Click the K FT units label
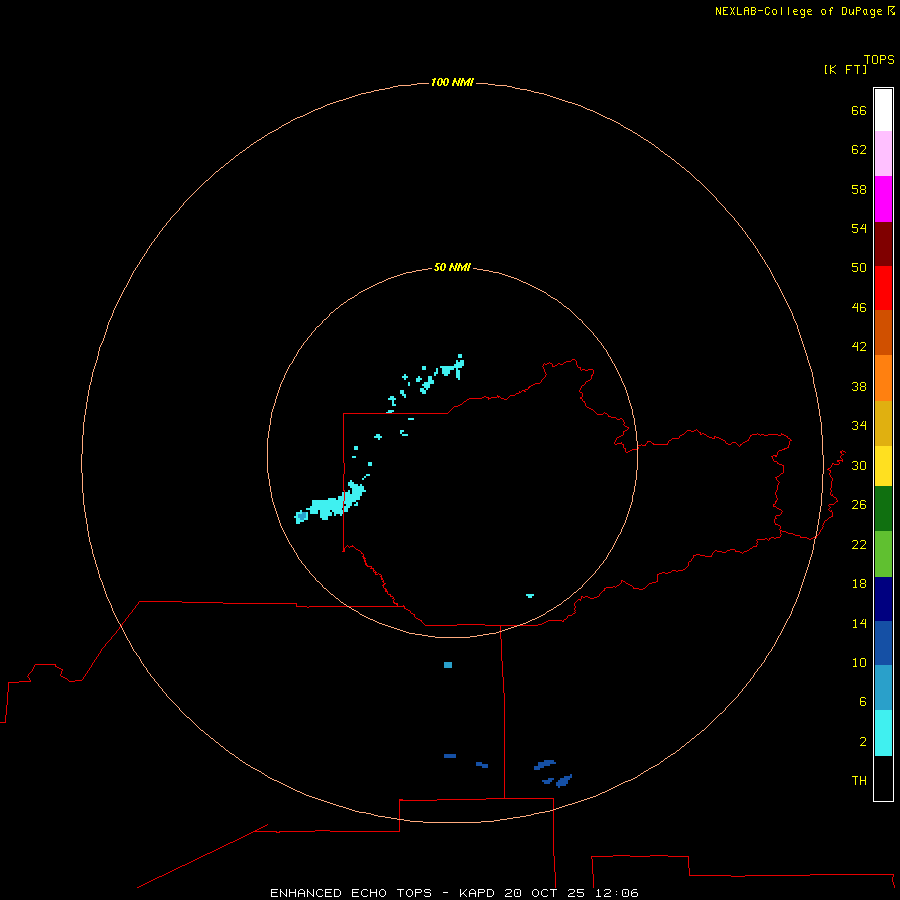The width and height of the screenshot is (900, 900). point(845,70)
